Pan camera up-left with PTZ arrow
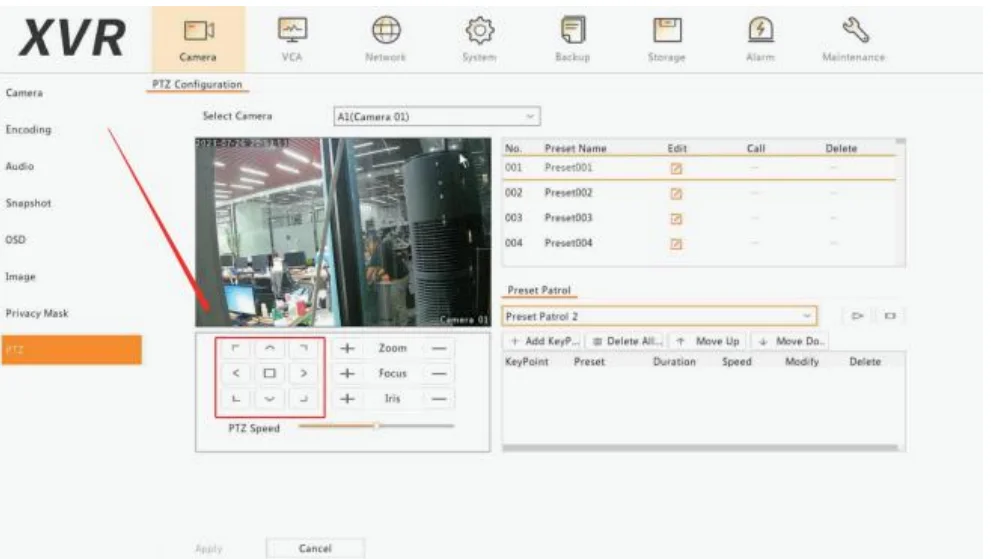The image size is (991, 559). 236,348
